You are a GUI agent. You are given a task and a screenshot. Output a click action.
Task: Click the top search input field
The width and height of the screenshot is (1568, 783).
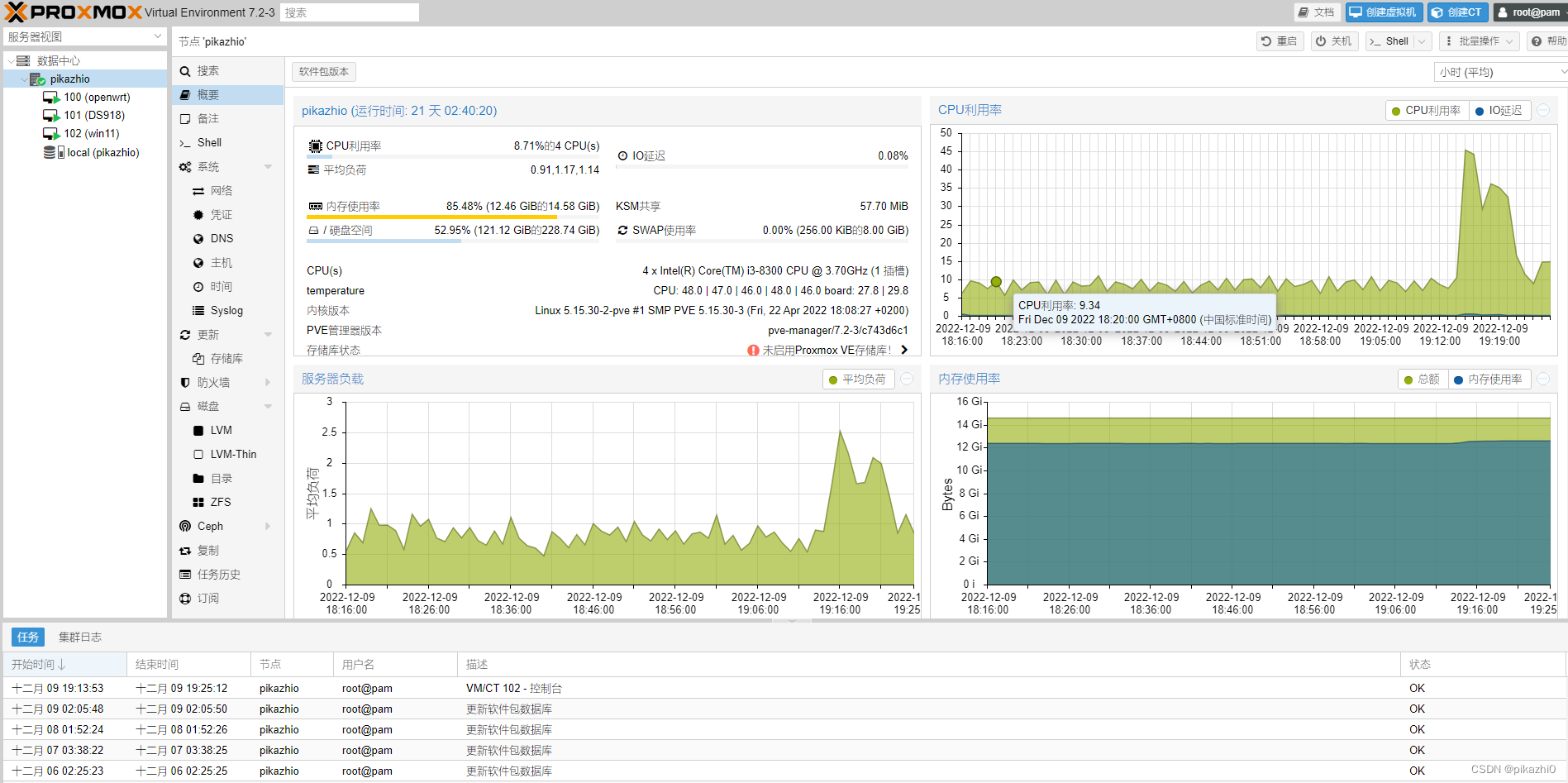pos(350,12)
